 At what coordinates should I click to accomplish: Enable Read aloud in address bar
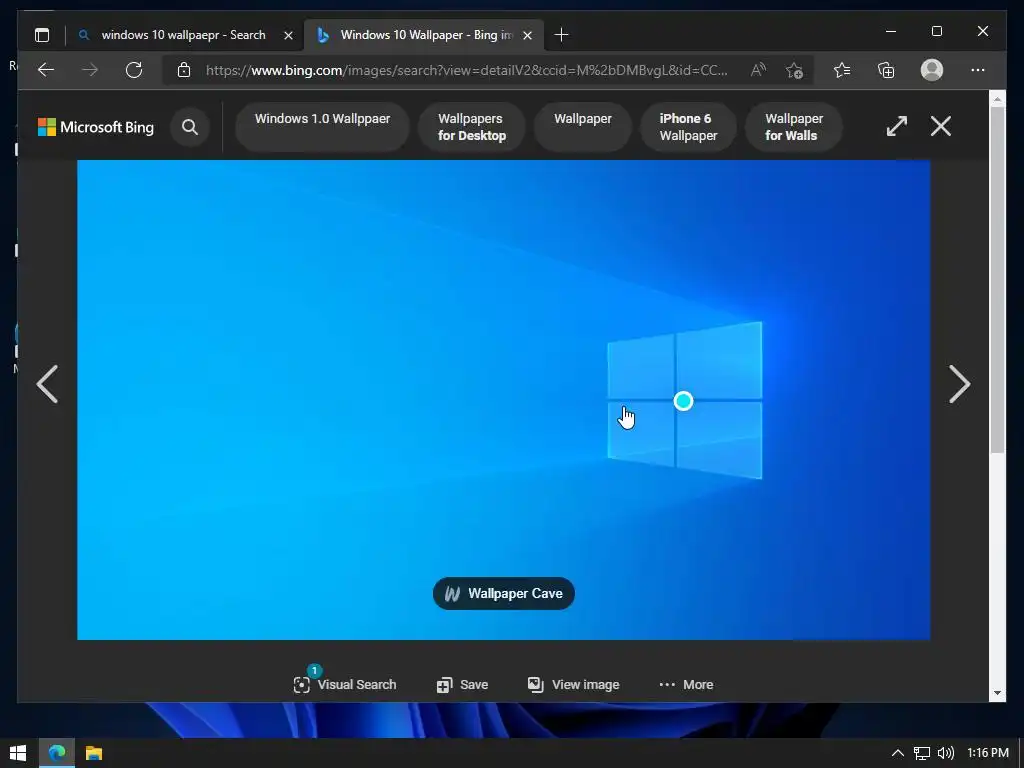(758, 70)
